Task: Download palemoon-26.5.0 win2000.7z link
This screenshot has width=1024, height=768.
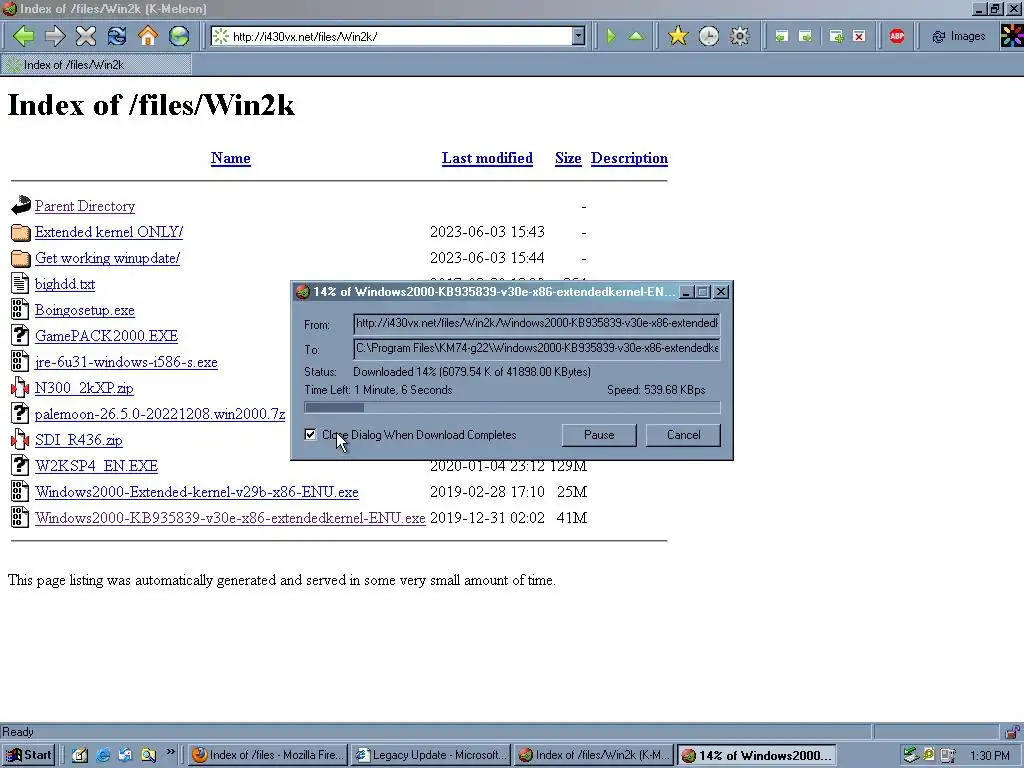Action: click(x=160, y=414)
